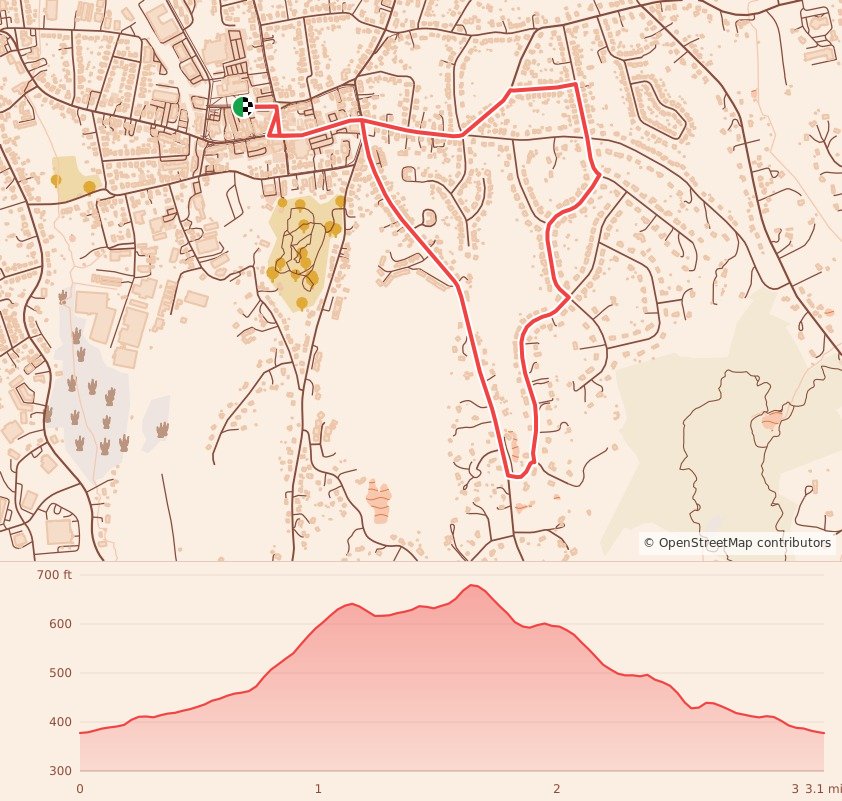Screen dimensions: 842x801
Task: Click the '2' mile distance axis label
Action: coord(556,789)
